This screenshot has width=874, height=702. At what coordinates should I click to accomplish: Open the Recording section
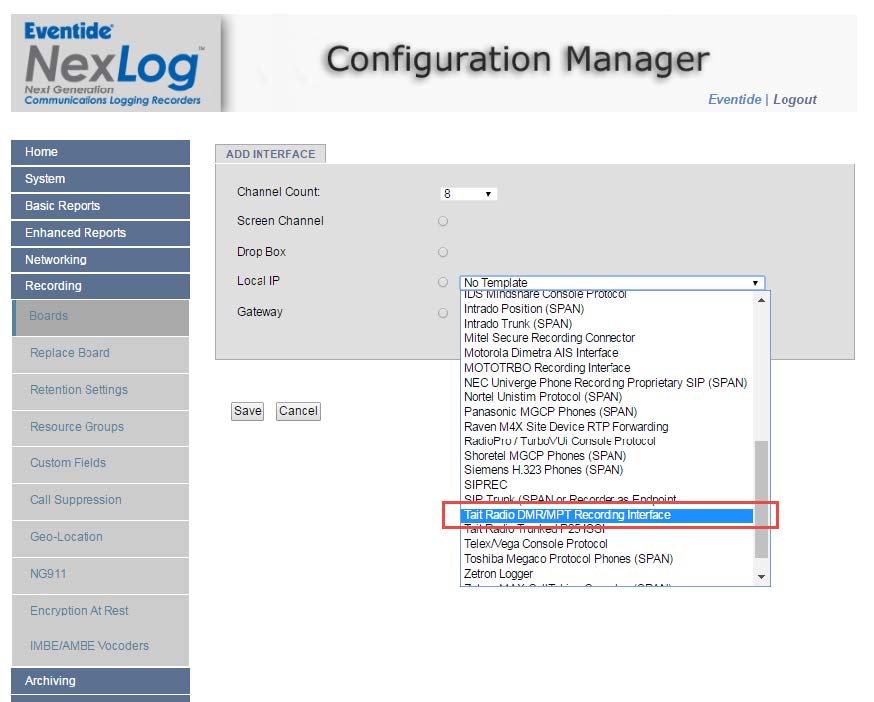[x=100, y=285]
